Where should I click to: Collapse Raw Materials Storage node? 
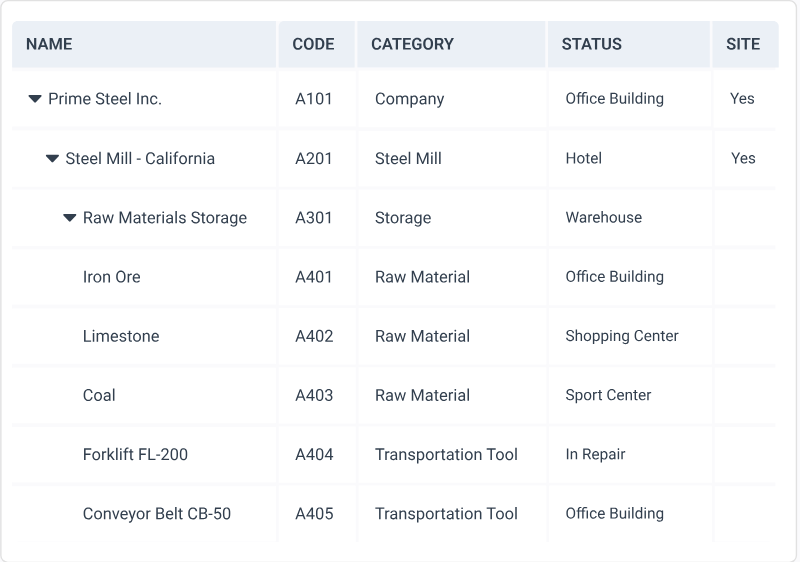[70, 218]
